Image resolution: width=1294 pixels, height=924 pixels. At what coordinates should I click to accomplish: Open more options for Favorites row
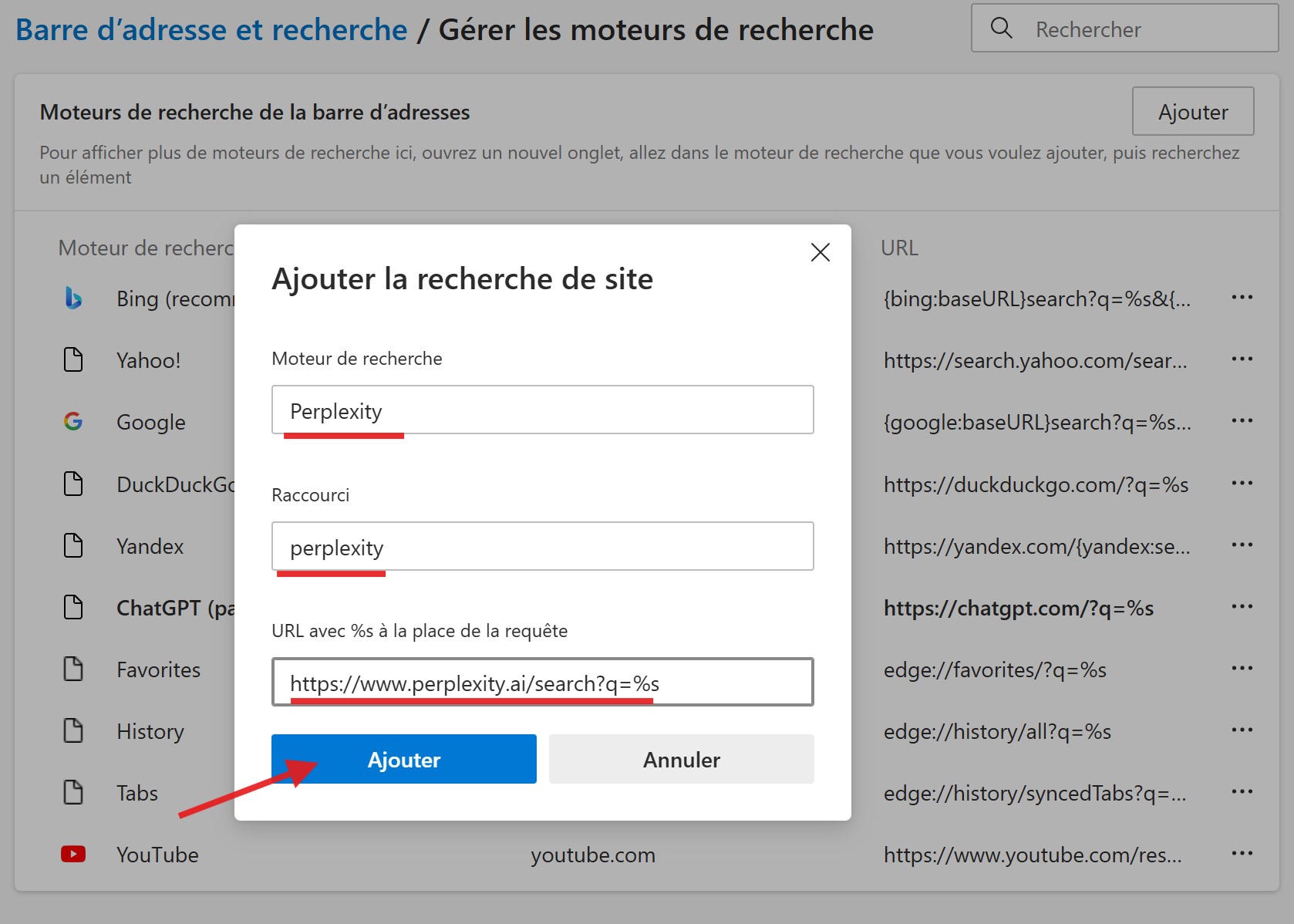click(1242, 668)
